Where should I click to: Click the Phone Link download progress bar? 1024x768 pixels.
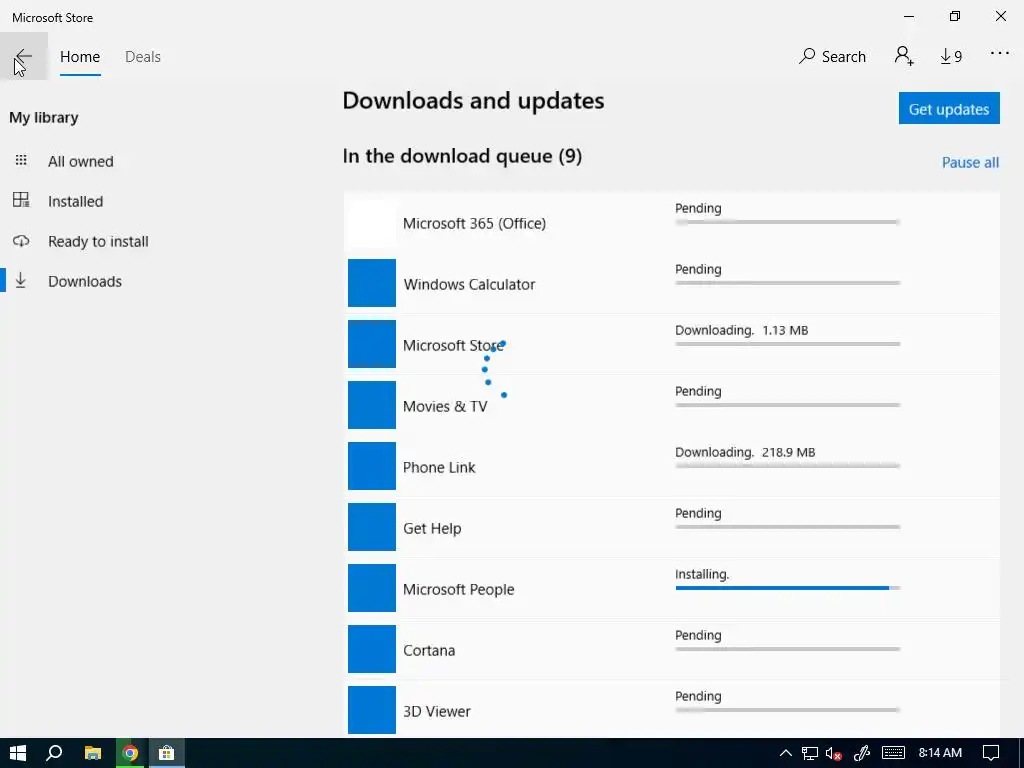click(788, 466)
